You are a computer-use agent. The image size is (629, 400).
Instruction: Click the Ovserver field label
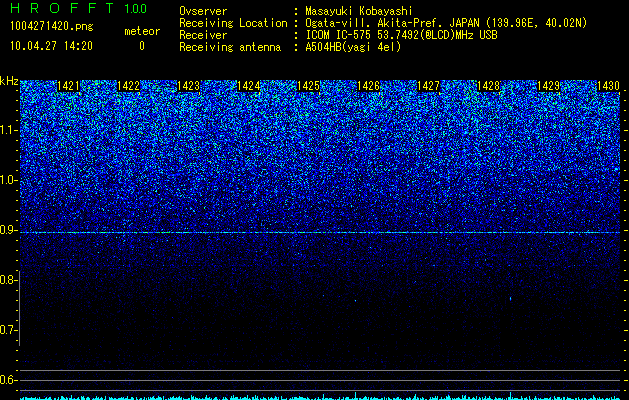point(203,11)
